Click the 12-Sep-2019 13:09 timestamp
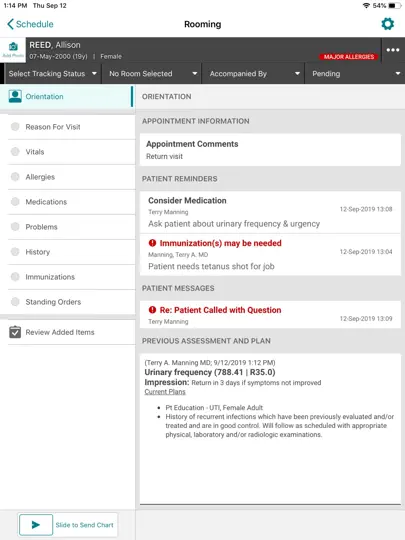Image resolution: width=405 pixels, height=540 pixels. pos(366,319)
